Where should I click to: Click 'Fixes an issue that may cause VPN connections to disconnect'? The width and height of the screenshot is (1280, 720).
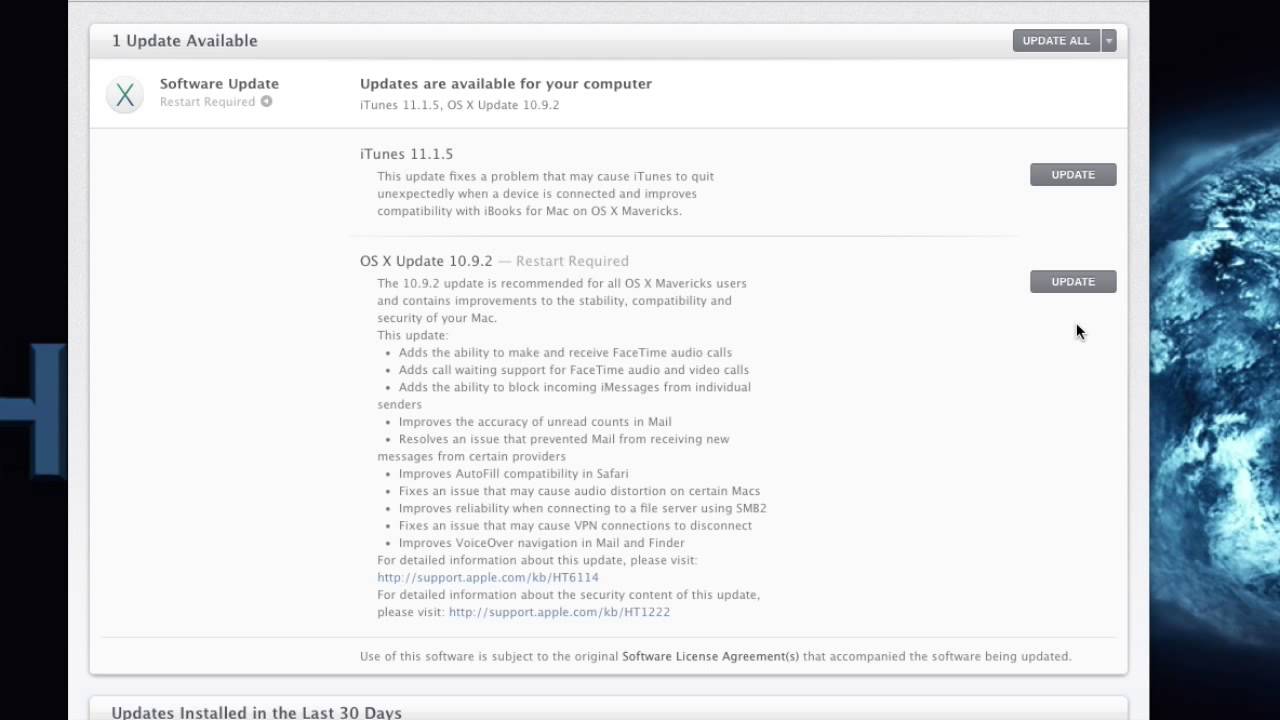[x=575, y=526]
